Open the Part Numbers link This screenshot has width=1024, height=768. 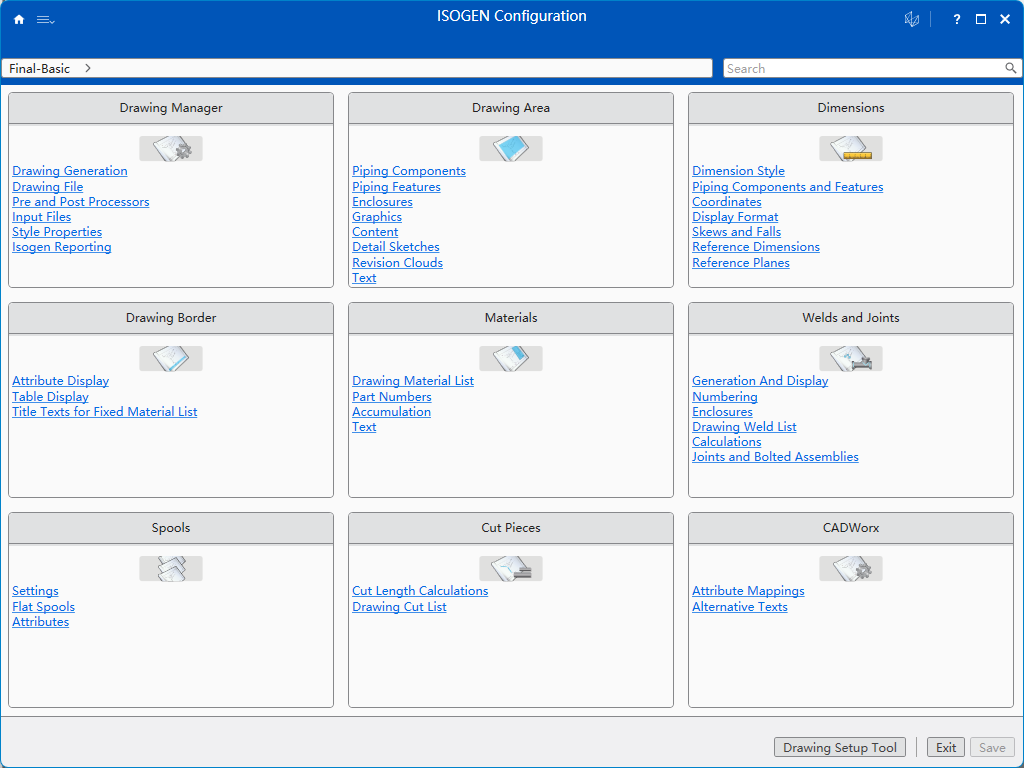(x=392, y=396)
